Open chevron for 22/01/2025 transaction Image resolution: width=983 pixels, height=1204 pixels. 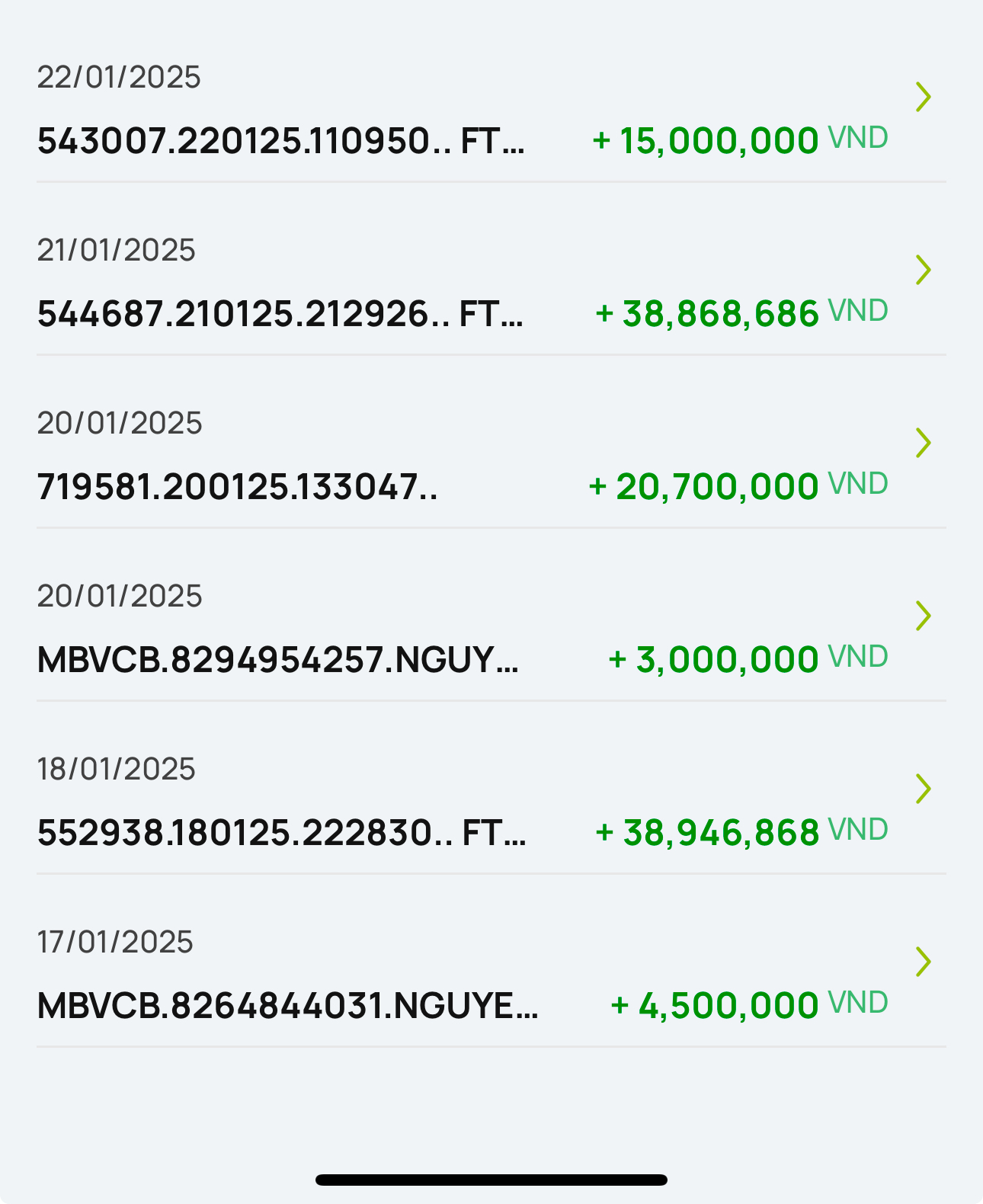coord(923,97)
